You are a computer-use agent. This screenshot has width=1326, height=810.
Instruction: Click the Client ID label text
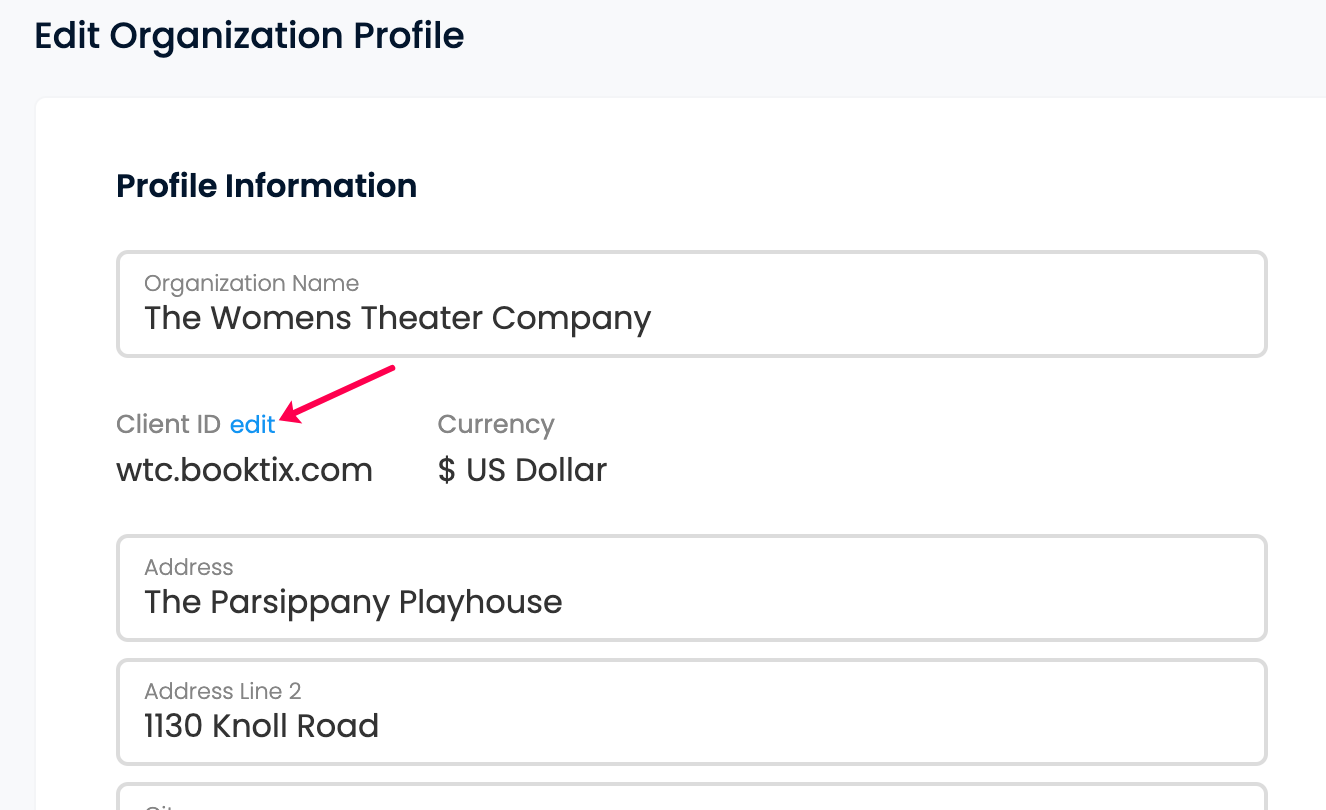[168, 424]
